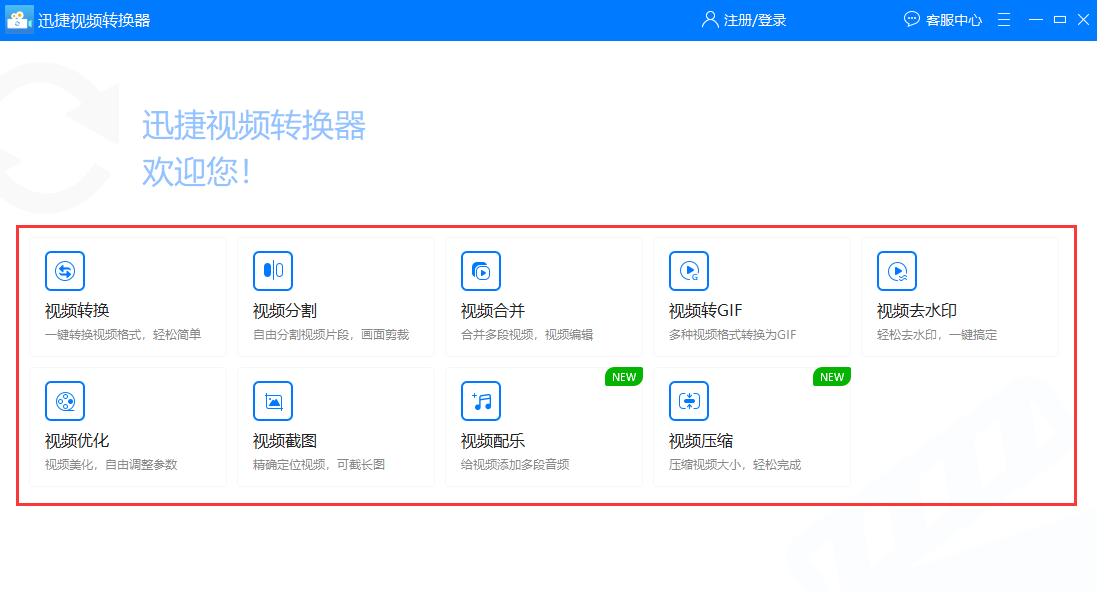This screenshot has width=1097, height=591.
Task: Click the 视频转换 title text
Action: [x=77, y=311]
